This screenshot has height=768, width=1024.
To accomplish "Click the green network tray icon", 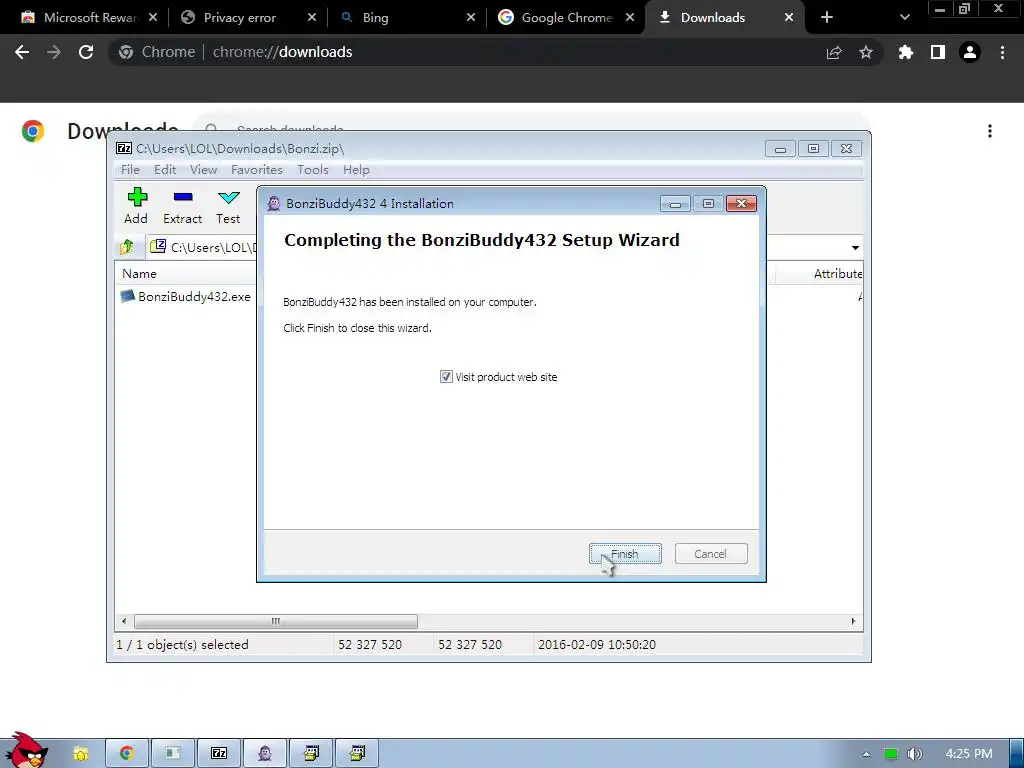I will tap(890, 754).
